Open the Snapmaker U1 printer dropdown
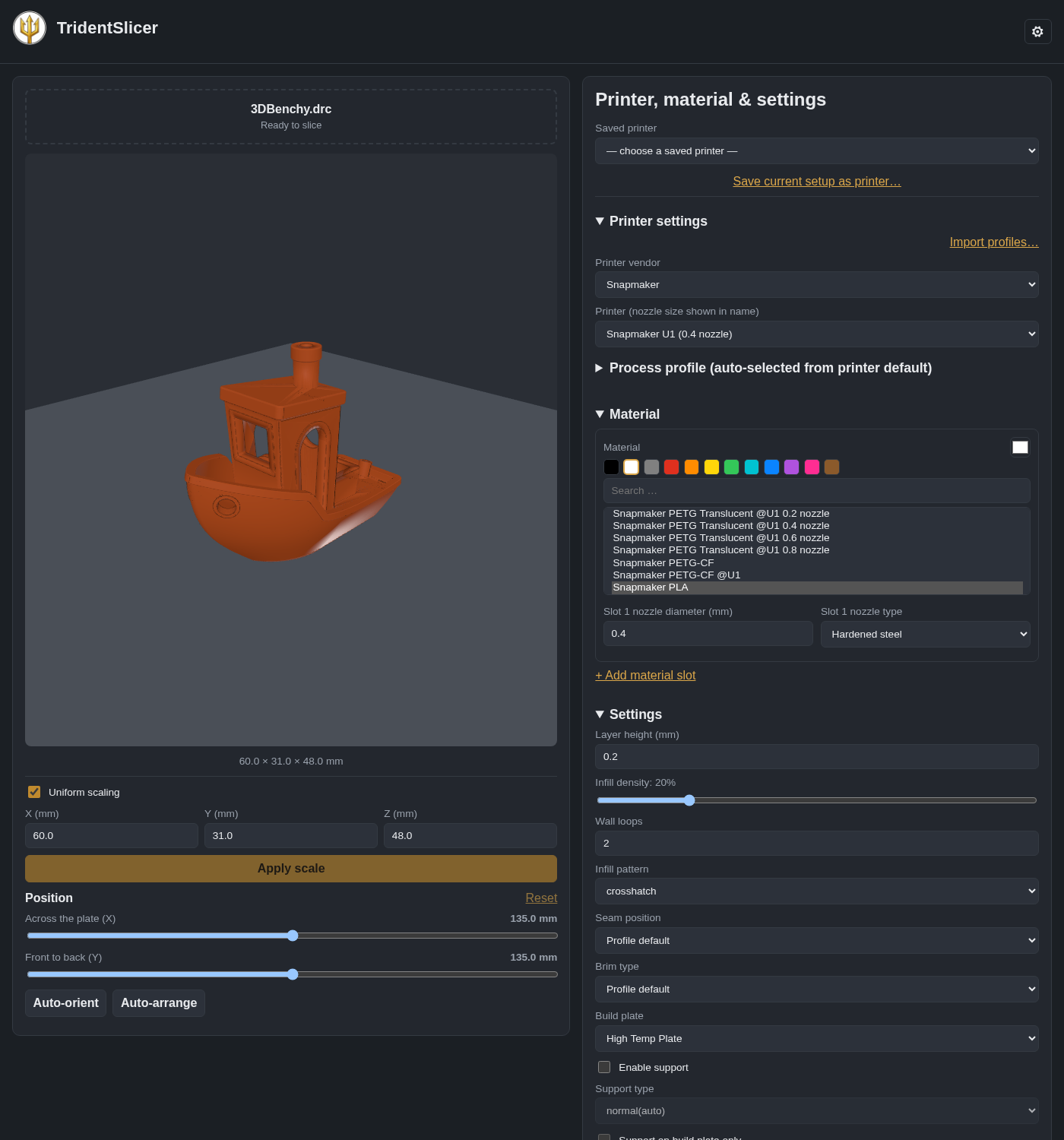The image size is (1064, 1140). (x=817, y=334)
